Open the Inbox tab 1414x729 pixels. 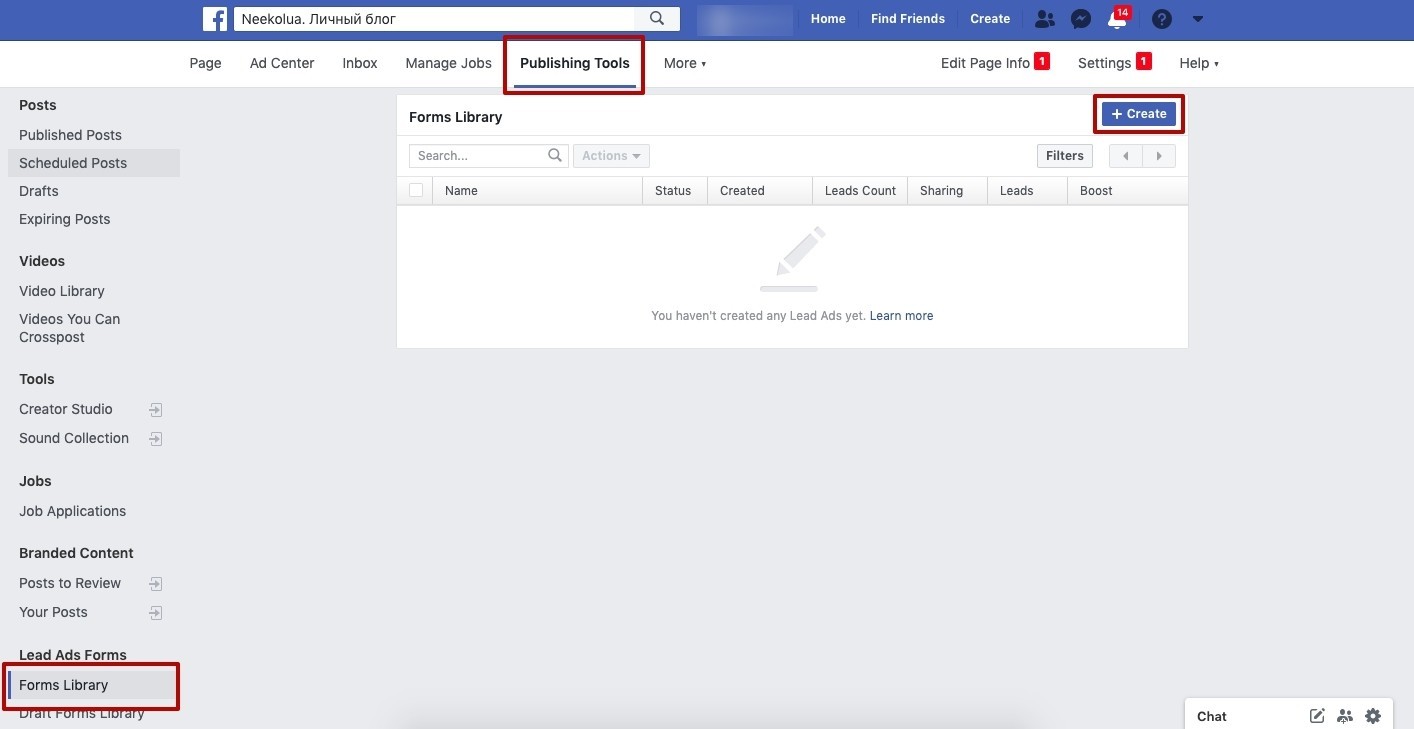click(x=360, y=63)
